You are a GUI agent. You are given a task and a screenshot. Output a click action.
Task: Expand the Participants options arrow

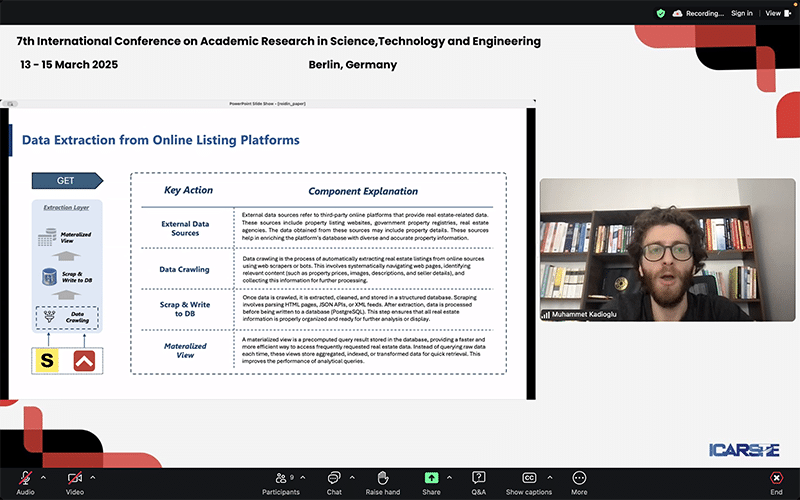(x=303, y=478)
